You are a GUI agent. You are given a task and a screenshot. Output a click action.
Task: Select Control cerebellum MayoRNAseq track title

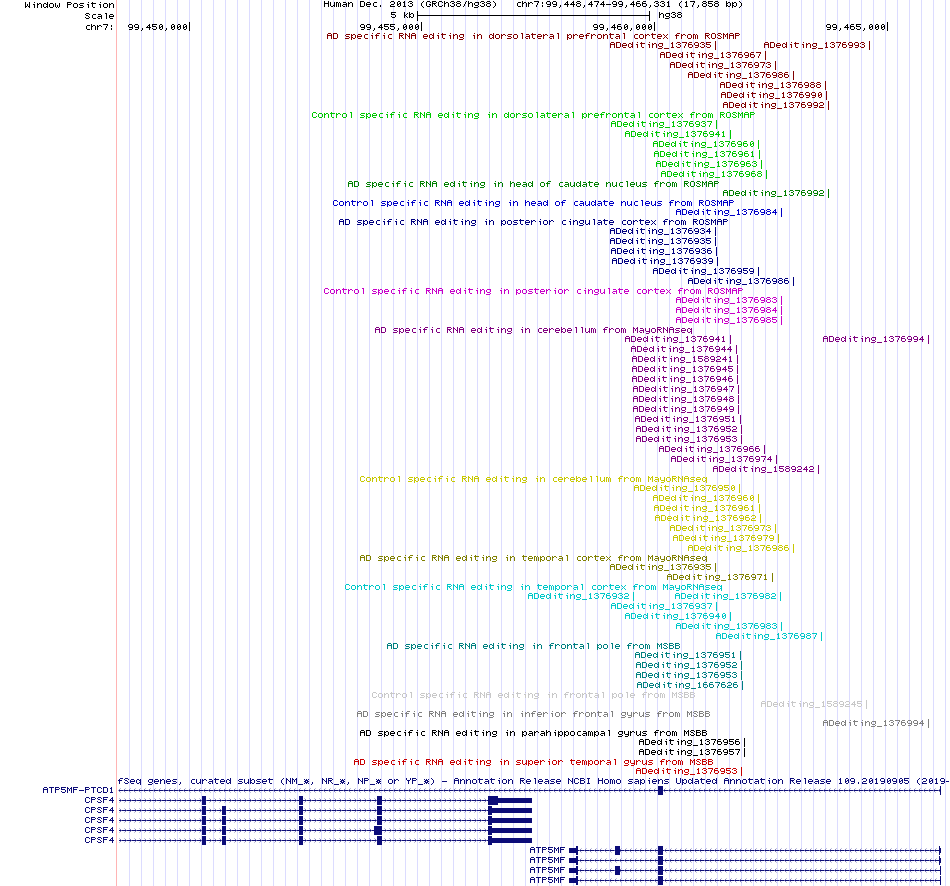533,479
